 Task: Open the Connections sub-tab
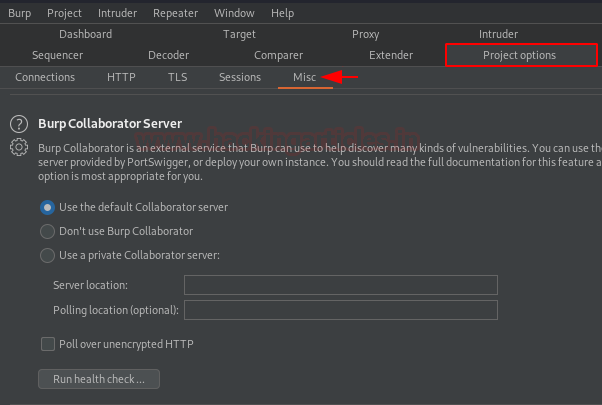pyautogui.click(x=45, y=77)
